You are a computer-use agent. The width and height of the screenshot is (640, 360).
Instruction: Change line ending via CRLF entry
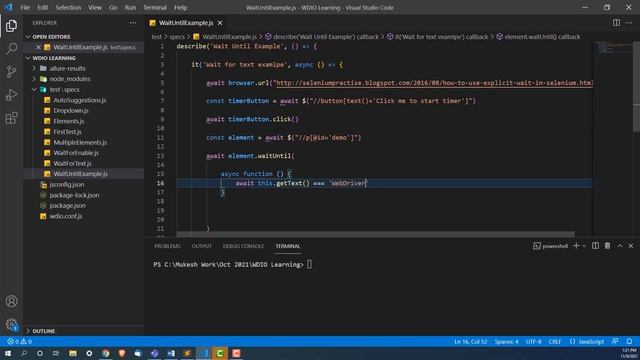click(x=555, y=341)
